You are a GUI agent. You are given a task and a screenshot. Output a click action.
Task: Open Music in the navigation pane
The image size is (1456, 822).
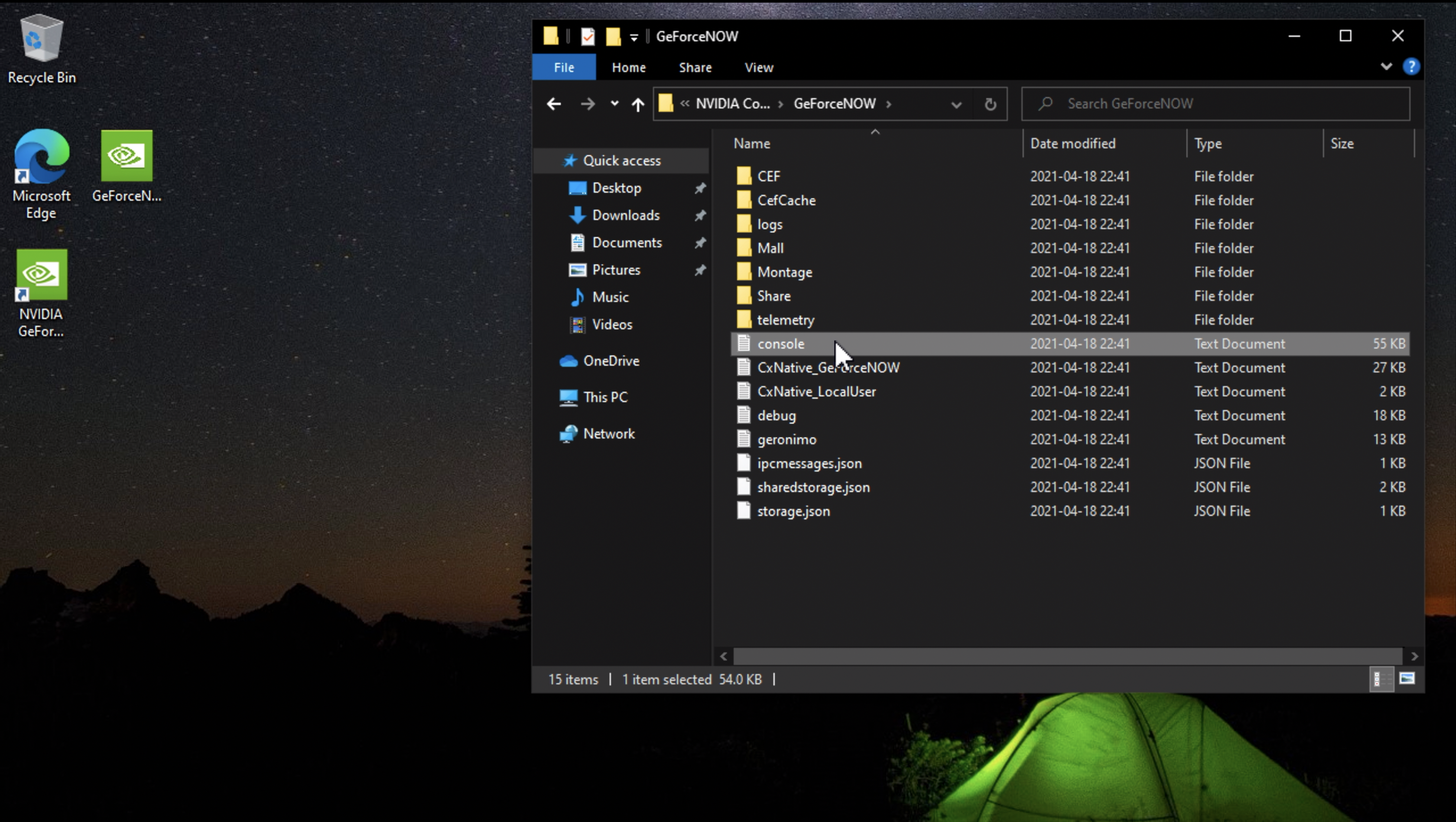click(610, 297)
